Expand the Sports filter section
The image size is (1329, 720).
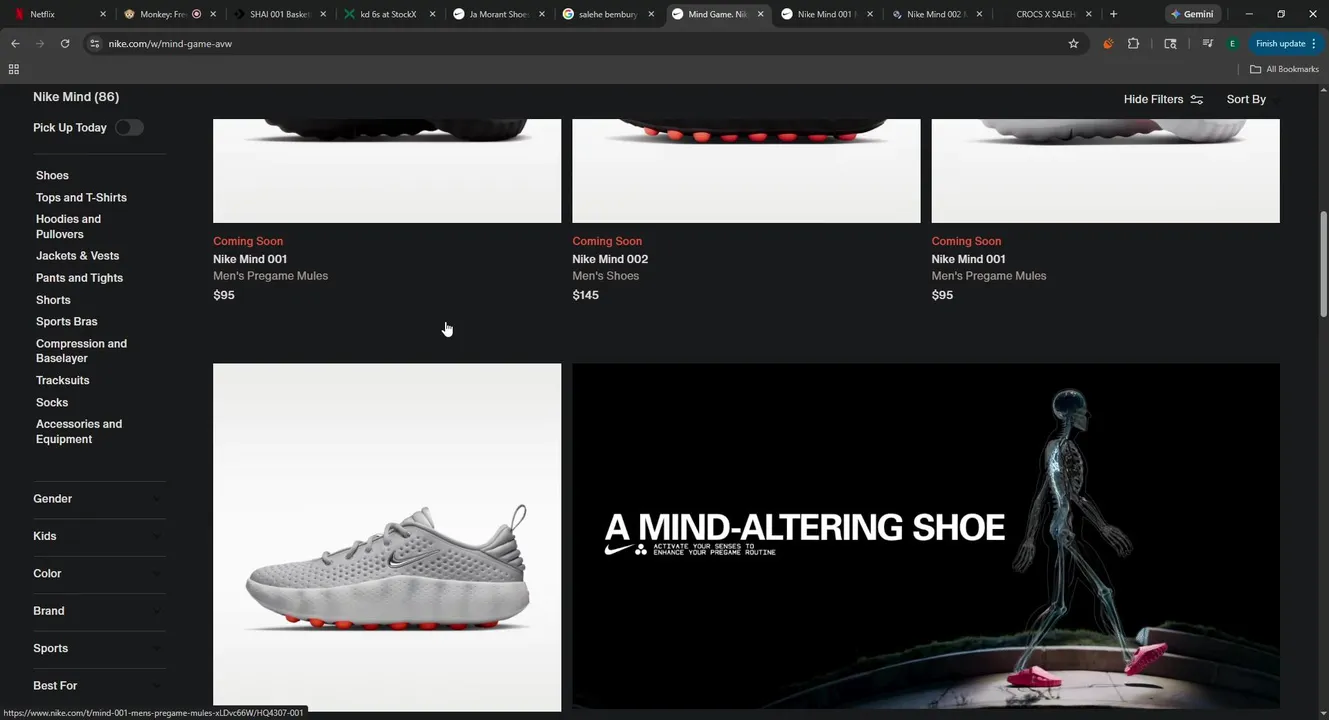pyautogui.click(x=98, y=648)
